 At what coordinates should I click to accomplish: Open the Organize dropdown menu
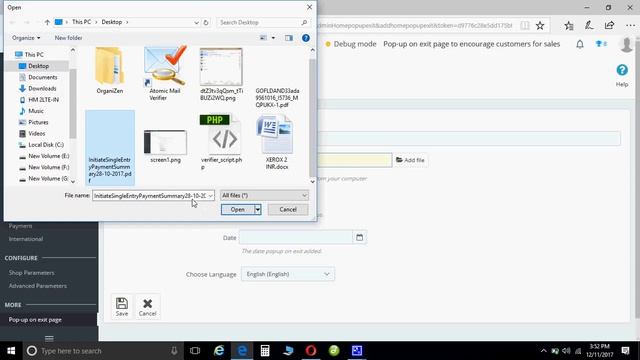(26, 38)
